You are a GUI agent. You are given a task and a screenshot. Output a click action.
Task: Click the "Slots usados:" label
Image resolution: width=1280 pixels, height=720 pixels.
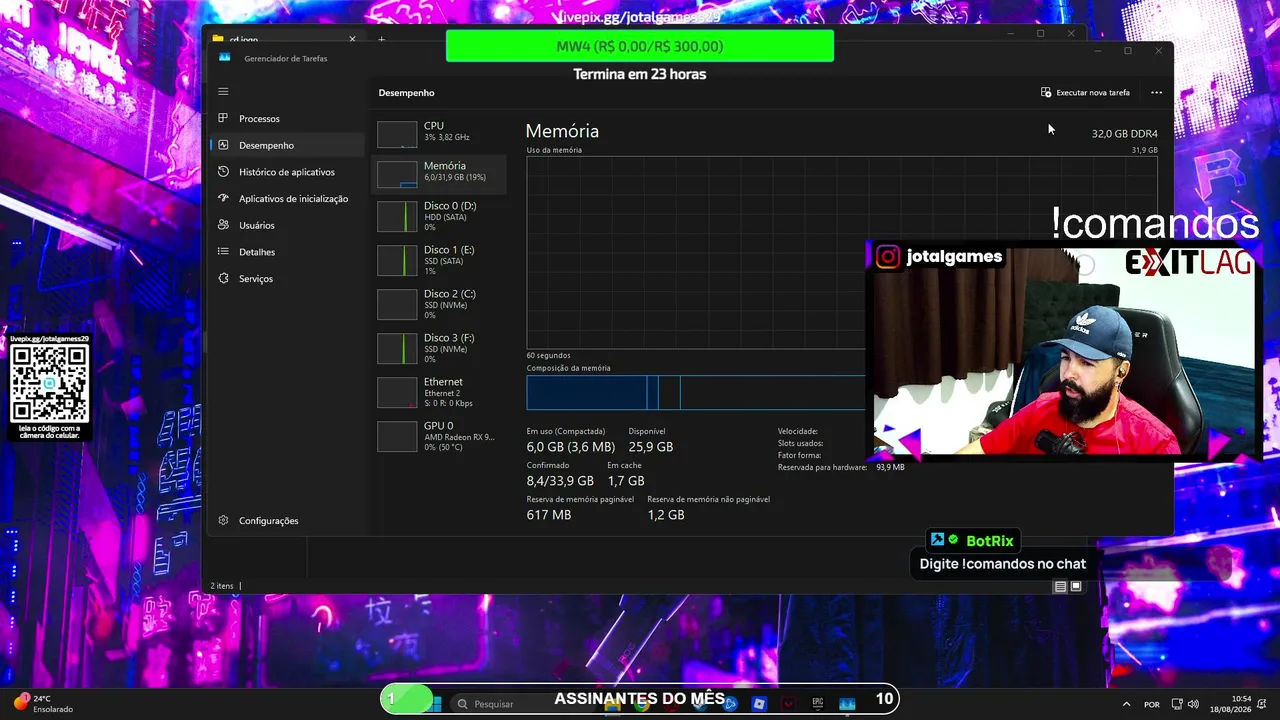(801, 443)
